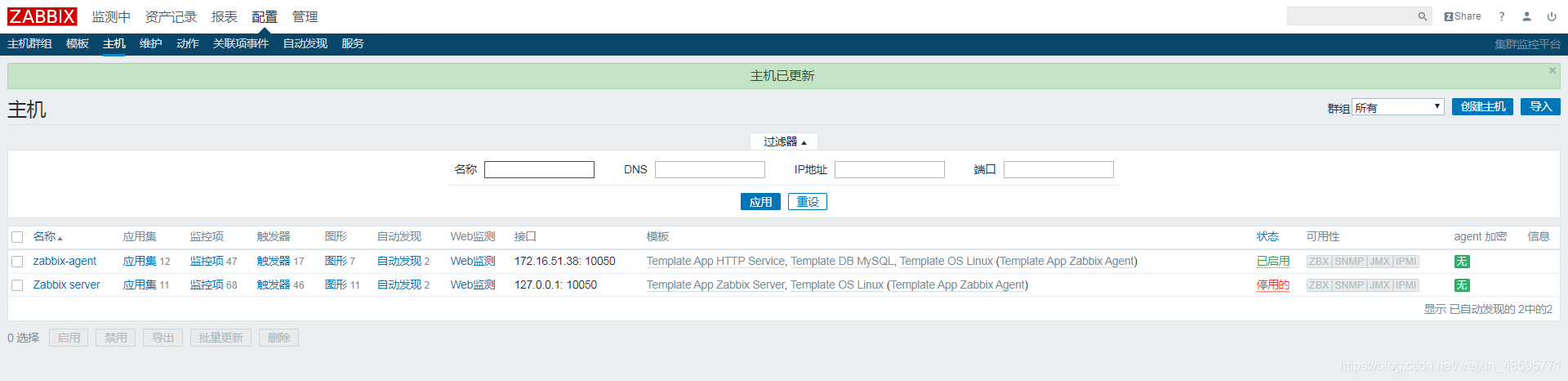The height and width of the screenshot is (381, 1568).
Task: Reset filter with 重设 button
Action: [x=808, y=202]
